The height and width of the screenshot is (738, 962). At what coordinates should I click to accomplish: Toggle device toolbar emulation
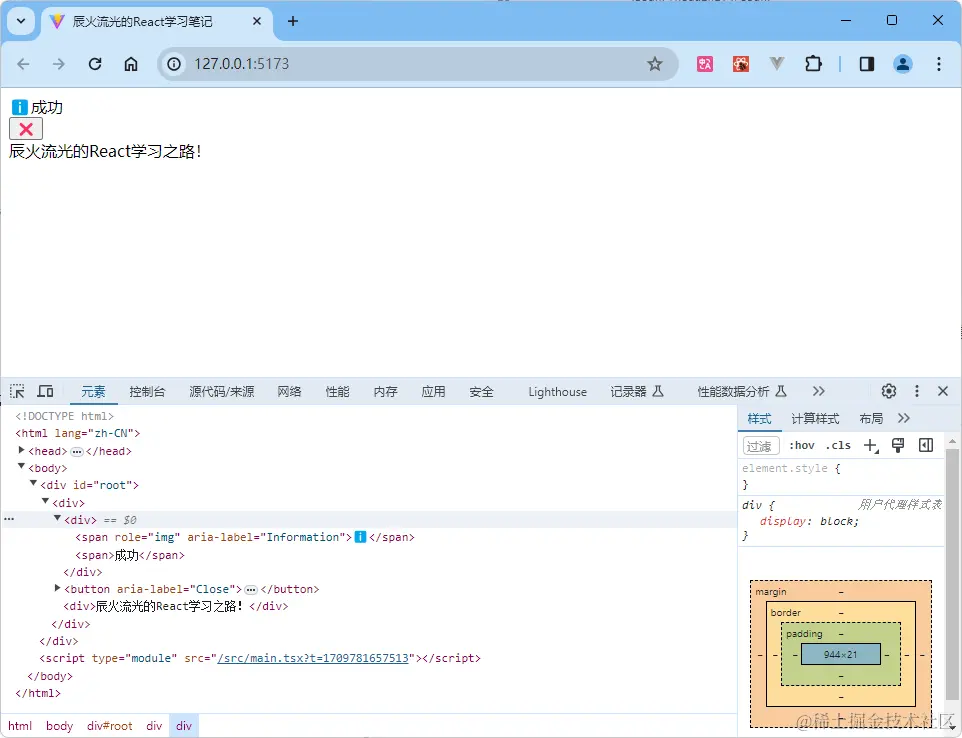[45, 391]
